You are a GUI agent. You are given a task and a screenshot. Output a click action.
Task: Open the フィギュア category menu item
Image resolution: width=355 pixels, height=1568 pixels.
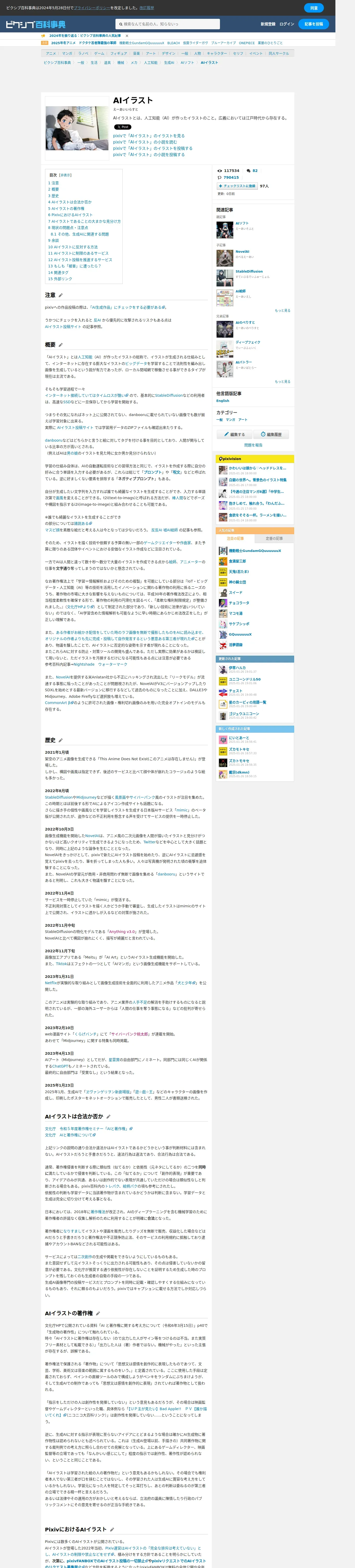tap(119, 54)
